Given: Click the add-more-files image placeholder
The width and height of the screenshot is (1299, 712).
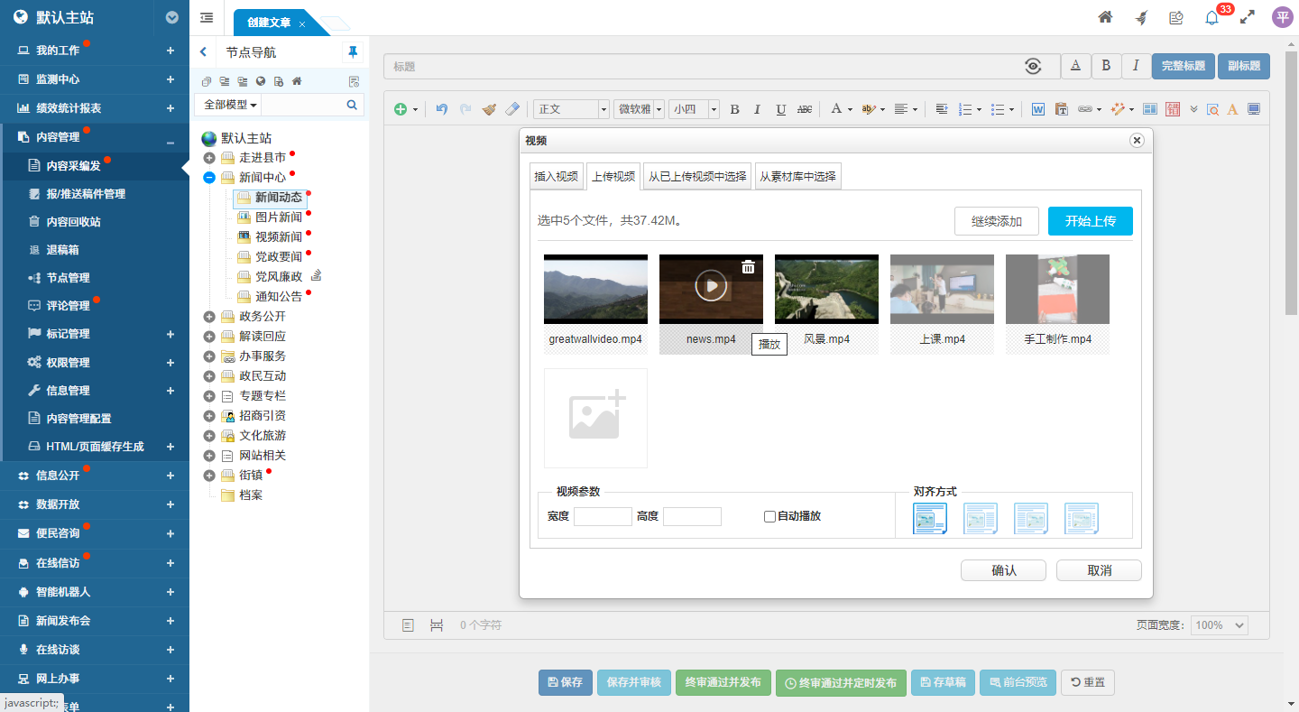Looking at the screenshot, I should 596,418.
